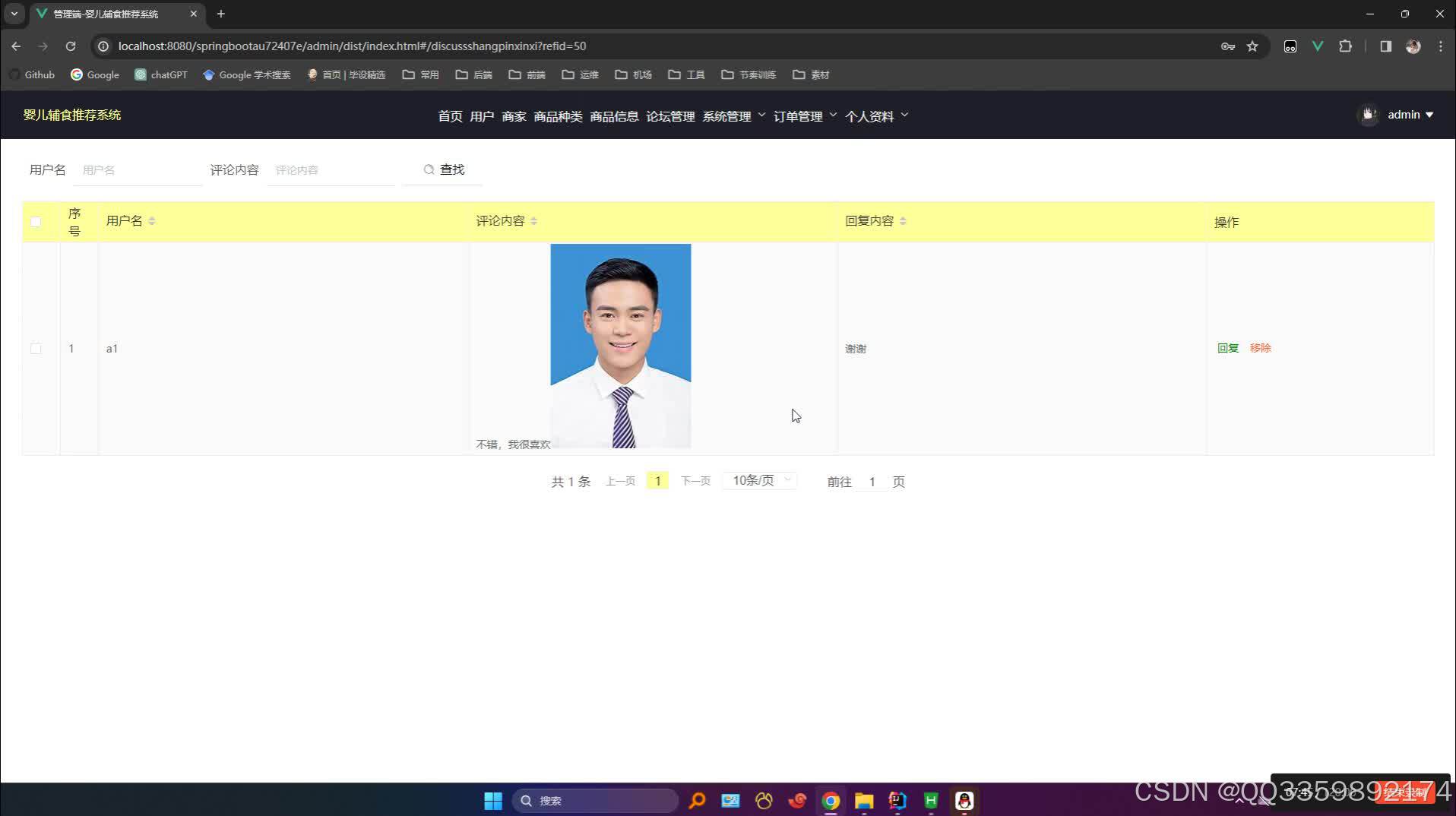
Task: Click the taskbar 搜索 box
Action: click(x=595, y=801)
